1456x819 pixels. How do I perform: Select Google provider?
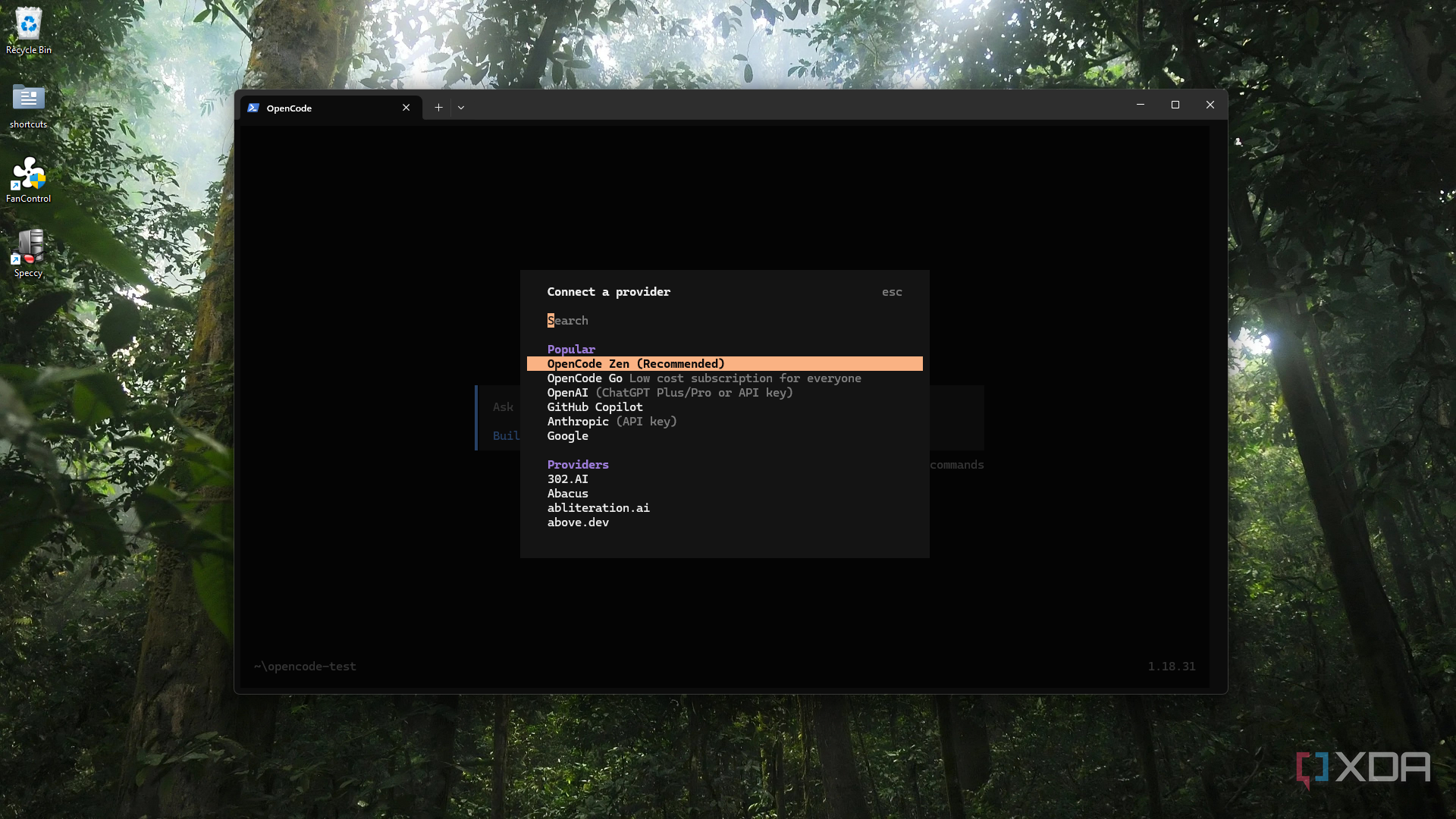tap(724, 436)
